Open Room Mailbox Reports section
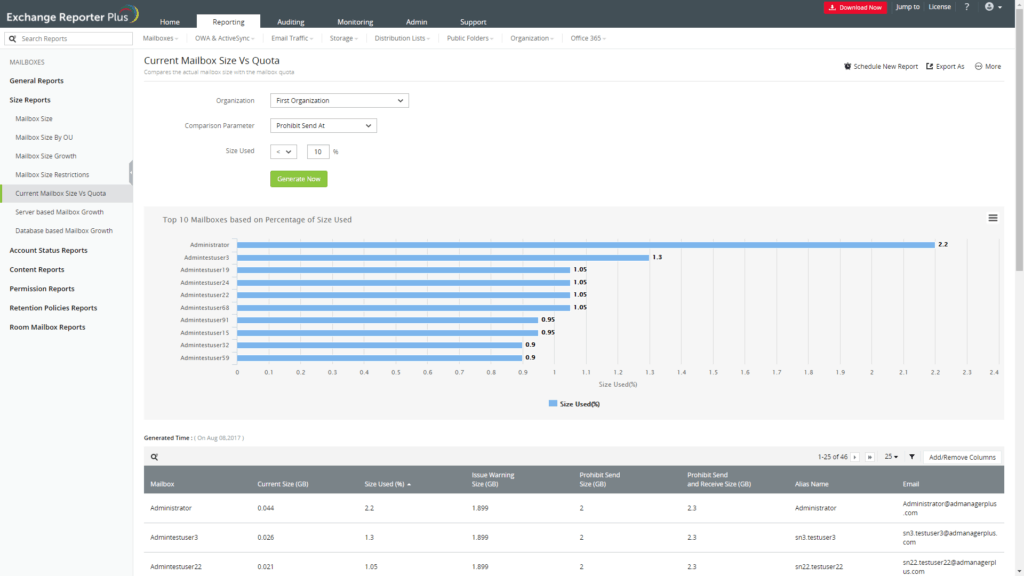1024x576 pixels. (47, 327)
